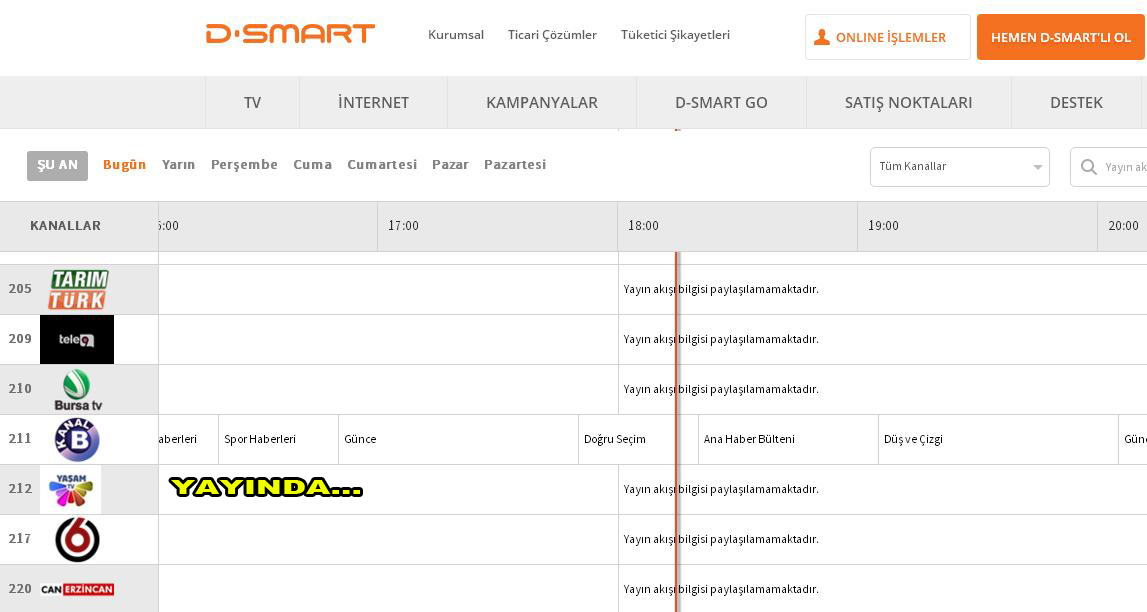Select the Düş ve Çizgi program
Image resolution: width=1147 pixels, height=612 pixels.
[998, 439]
